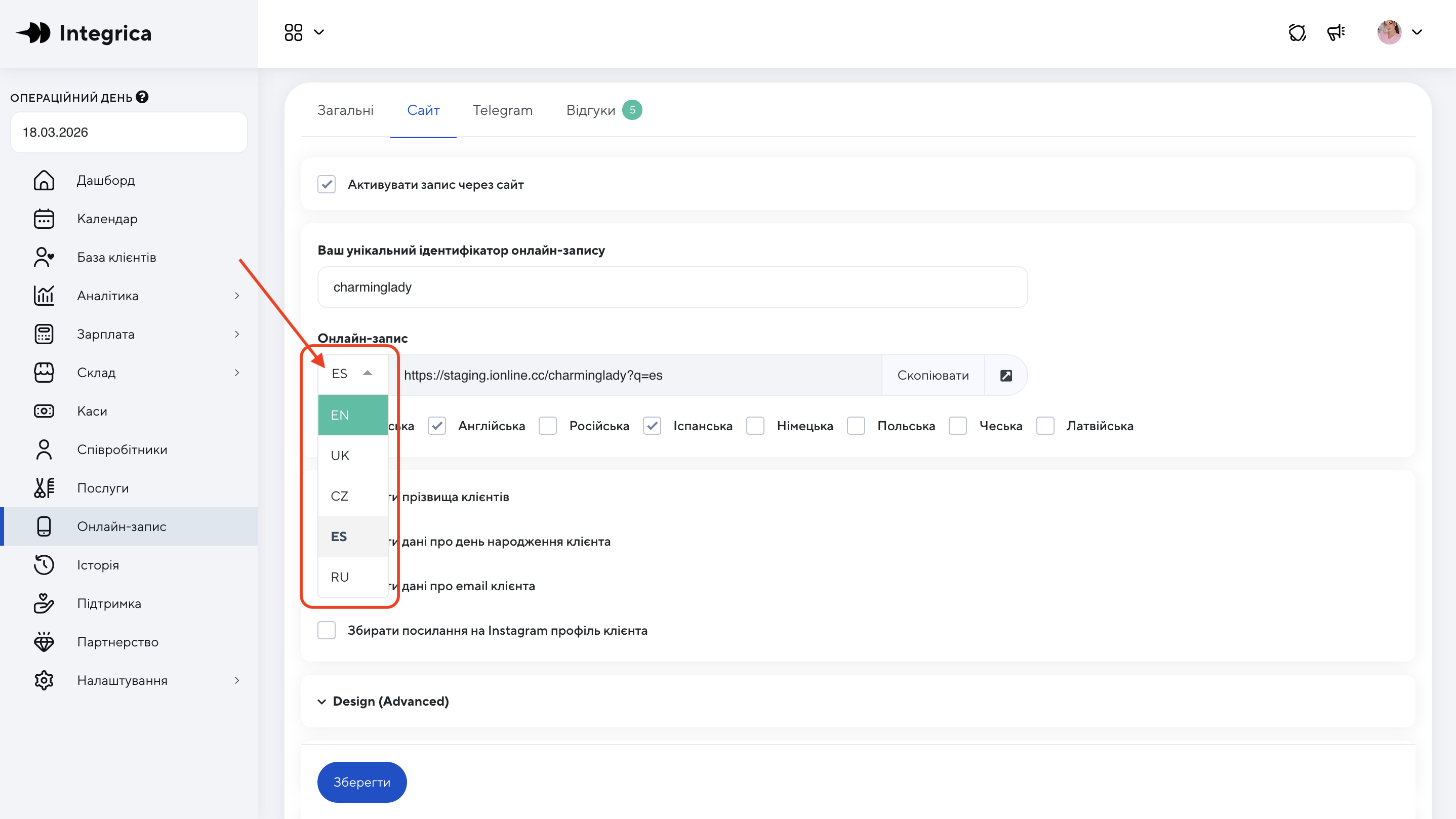Screen dimensions: 1456x819
Task: Check the Instagram profile link collection checkbox
Action: coord(326,630)
